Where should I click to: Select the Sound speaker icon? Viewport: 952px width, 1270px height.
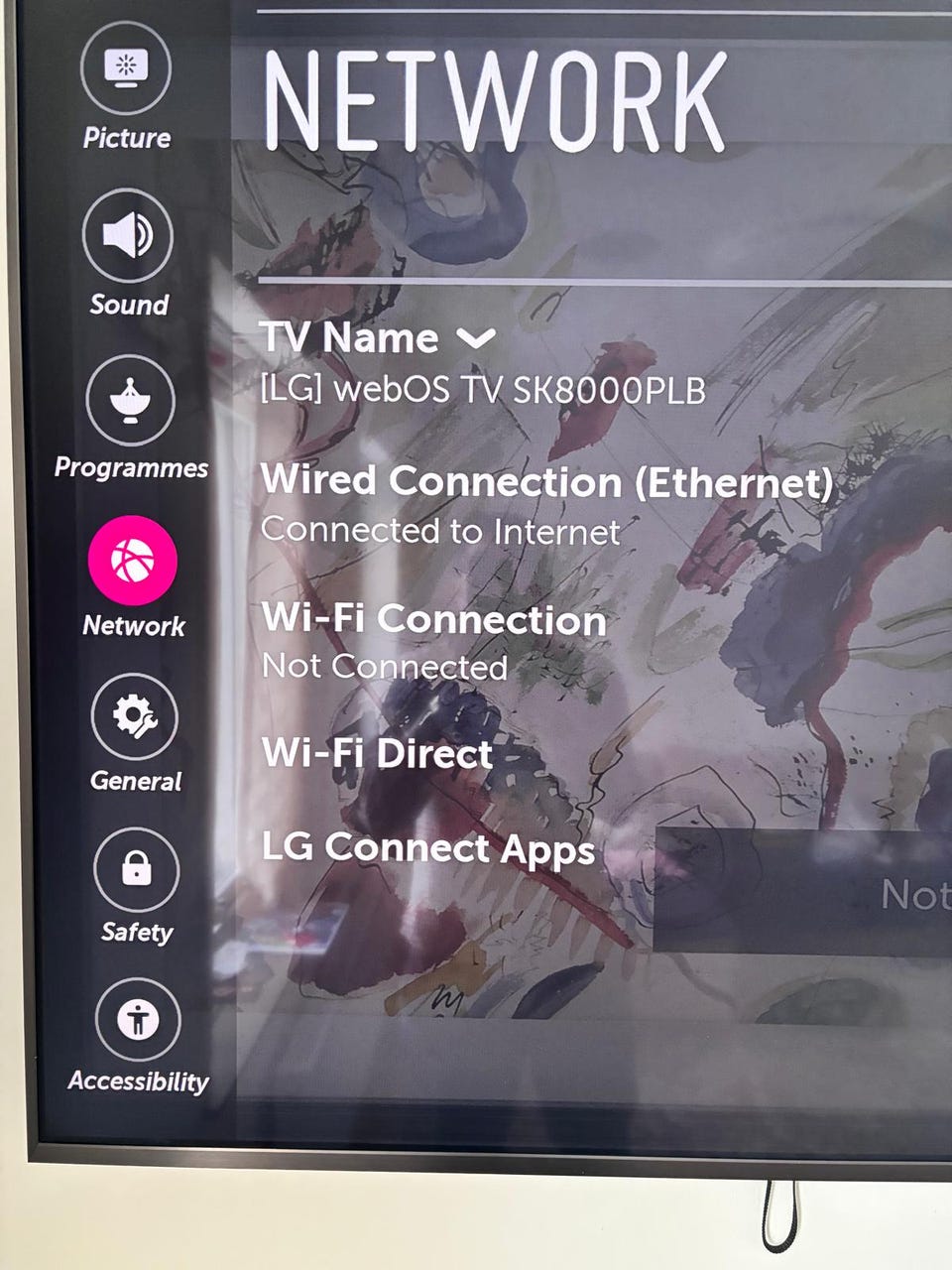click(128, 235)
